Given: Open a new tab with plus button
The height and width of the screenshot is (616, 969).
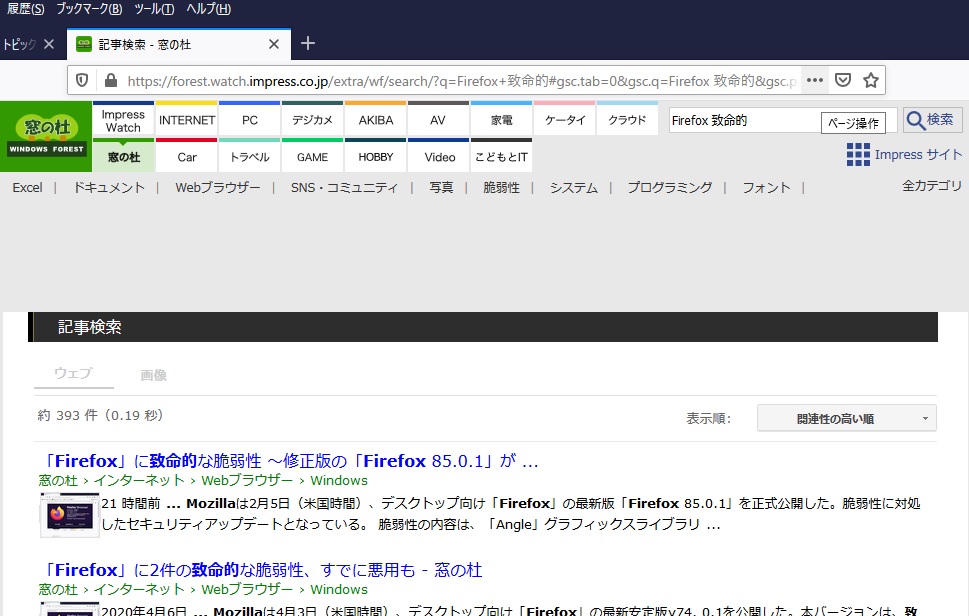Looking at the screenshot, I should (308, 43).
